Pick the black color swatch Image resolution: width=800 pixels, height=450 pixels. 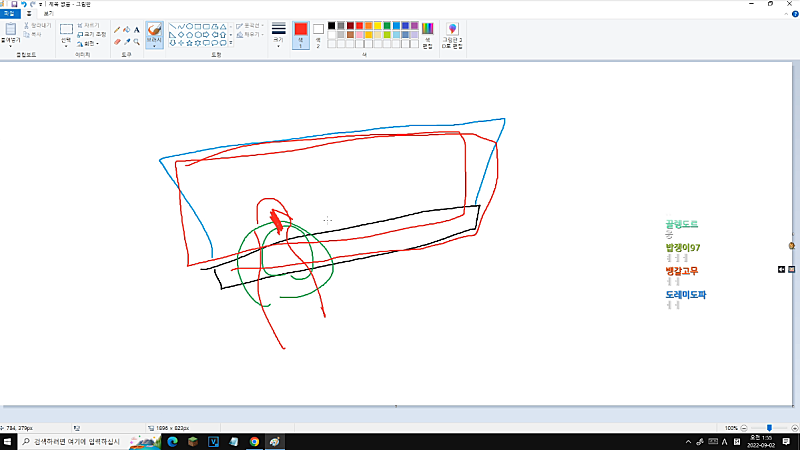(332, 26)
